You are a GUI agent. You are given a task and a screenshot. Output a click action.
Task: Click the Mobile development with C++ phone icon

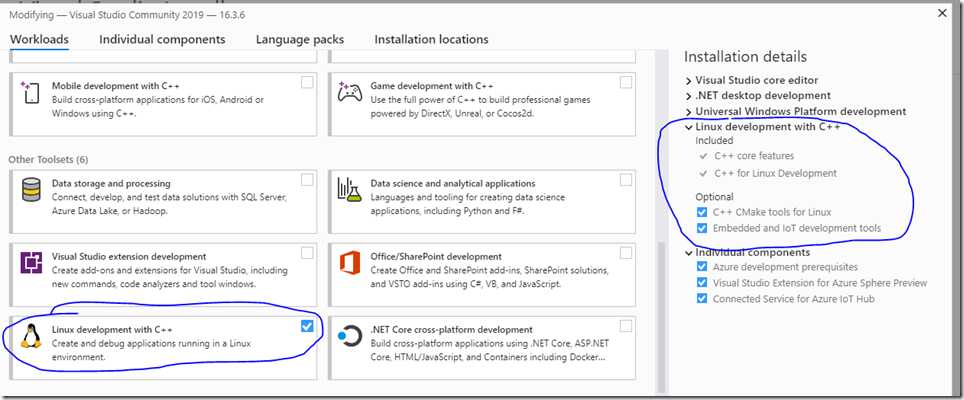coord(30,93)
